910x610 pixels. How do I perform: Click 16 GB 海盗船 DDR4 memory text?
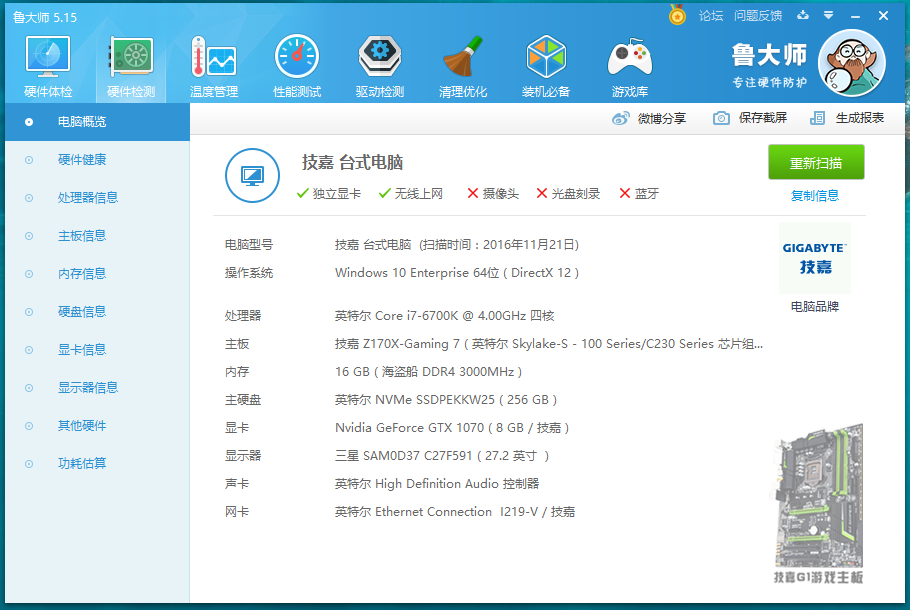point(428,371)
